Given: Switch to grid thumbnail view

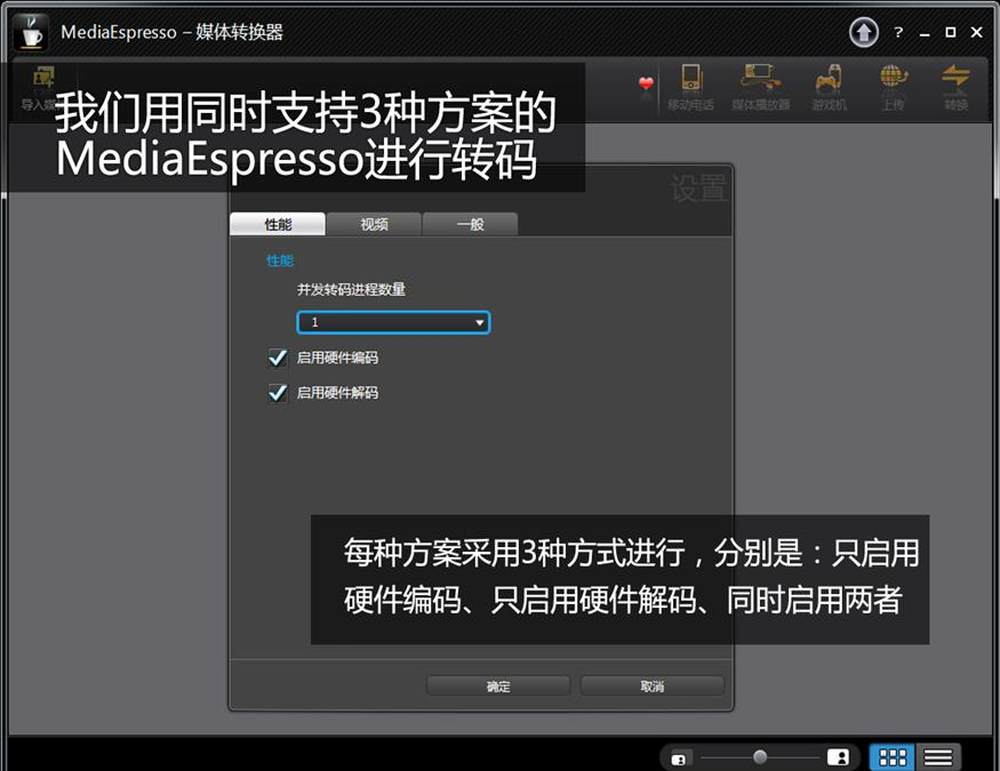Looking at the screenshot, I should pyautogui.click(x=894, y=757).
